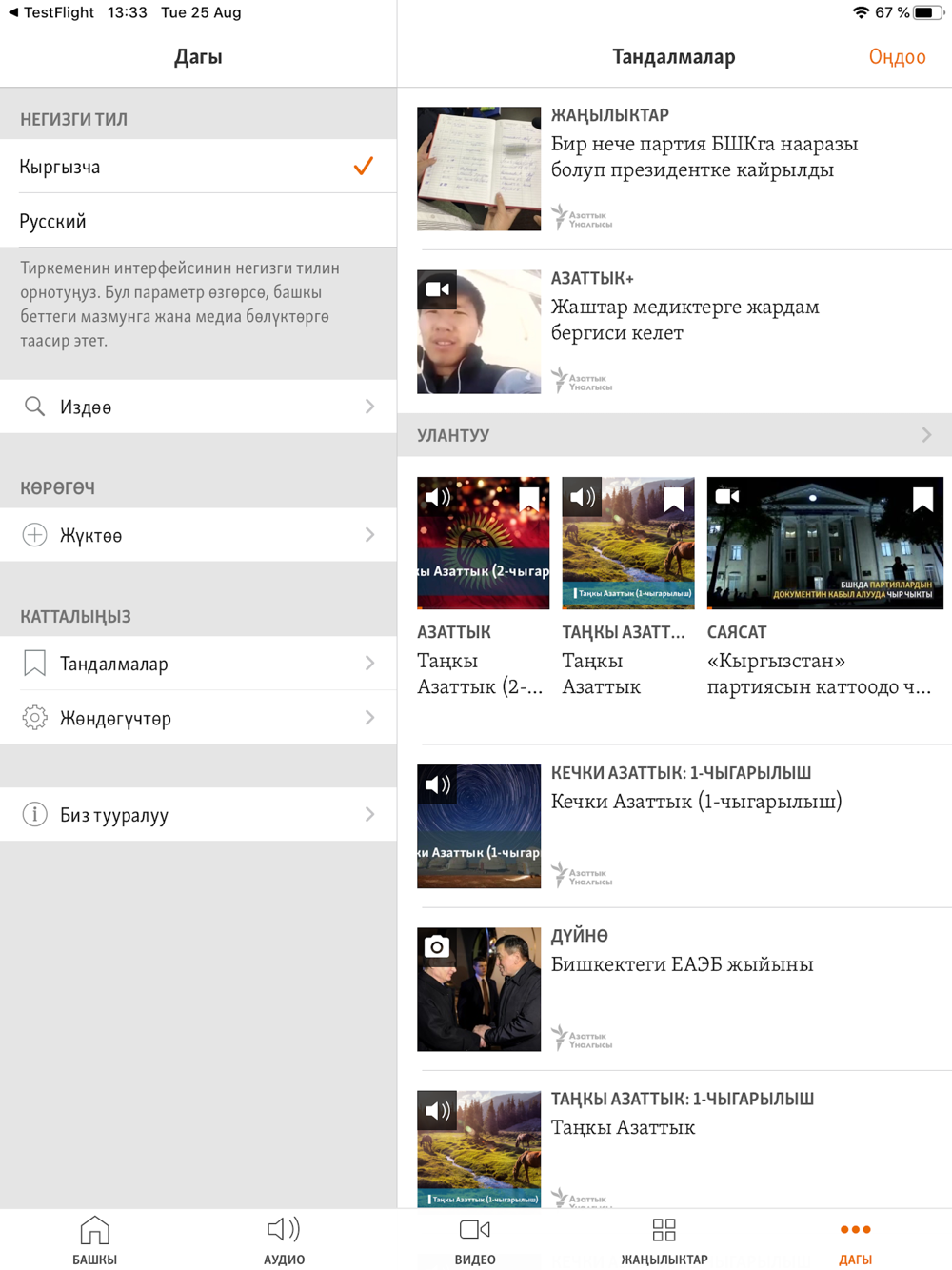Tap the speaker icon on Кечки Азаттык thumbnail
952x1270 pixels.
click(x=437, y=784)
